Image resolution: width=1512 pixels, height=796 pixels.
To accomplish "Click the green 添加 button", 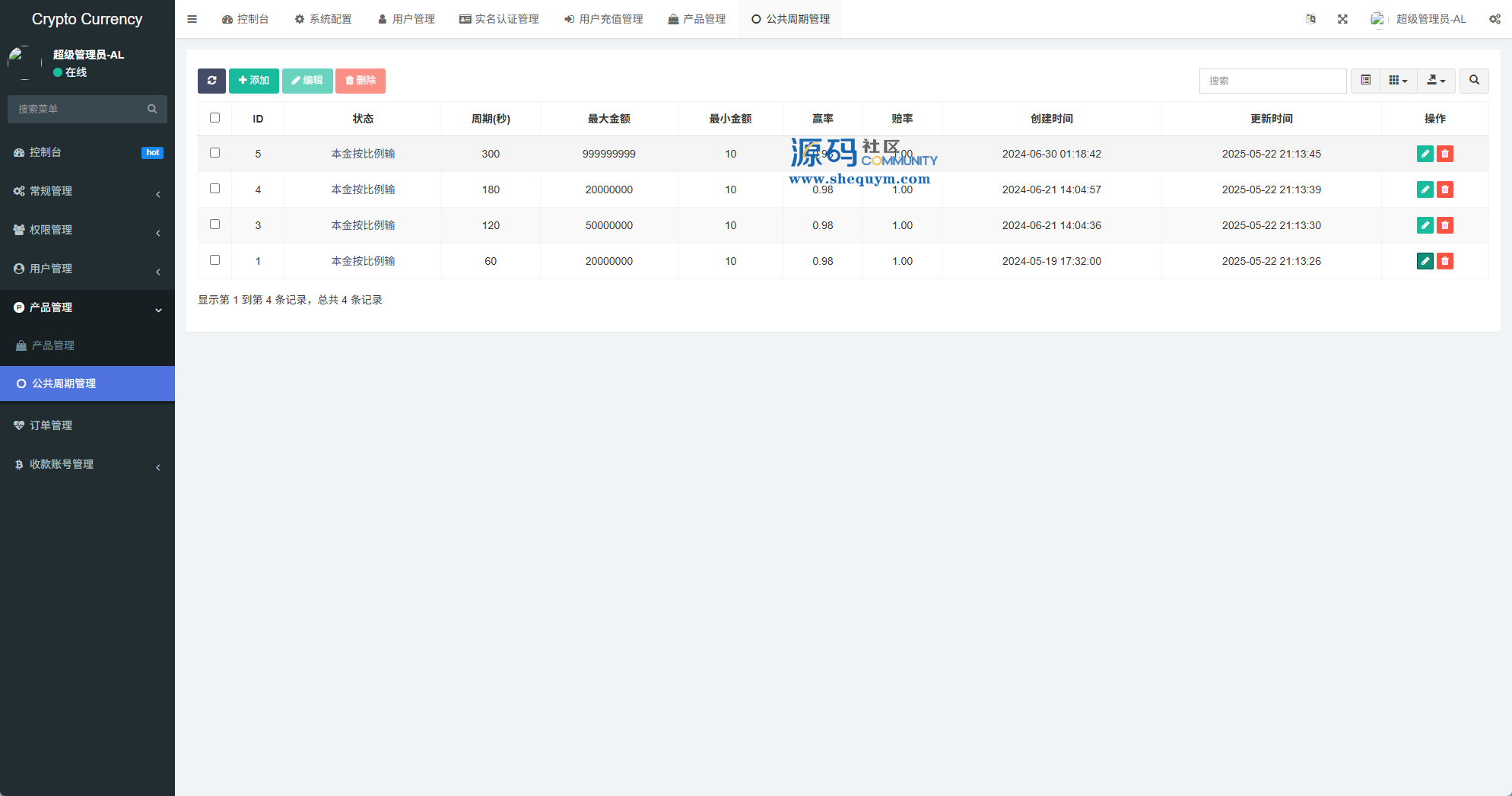I will point(253,81).
